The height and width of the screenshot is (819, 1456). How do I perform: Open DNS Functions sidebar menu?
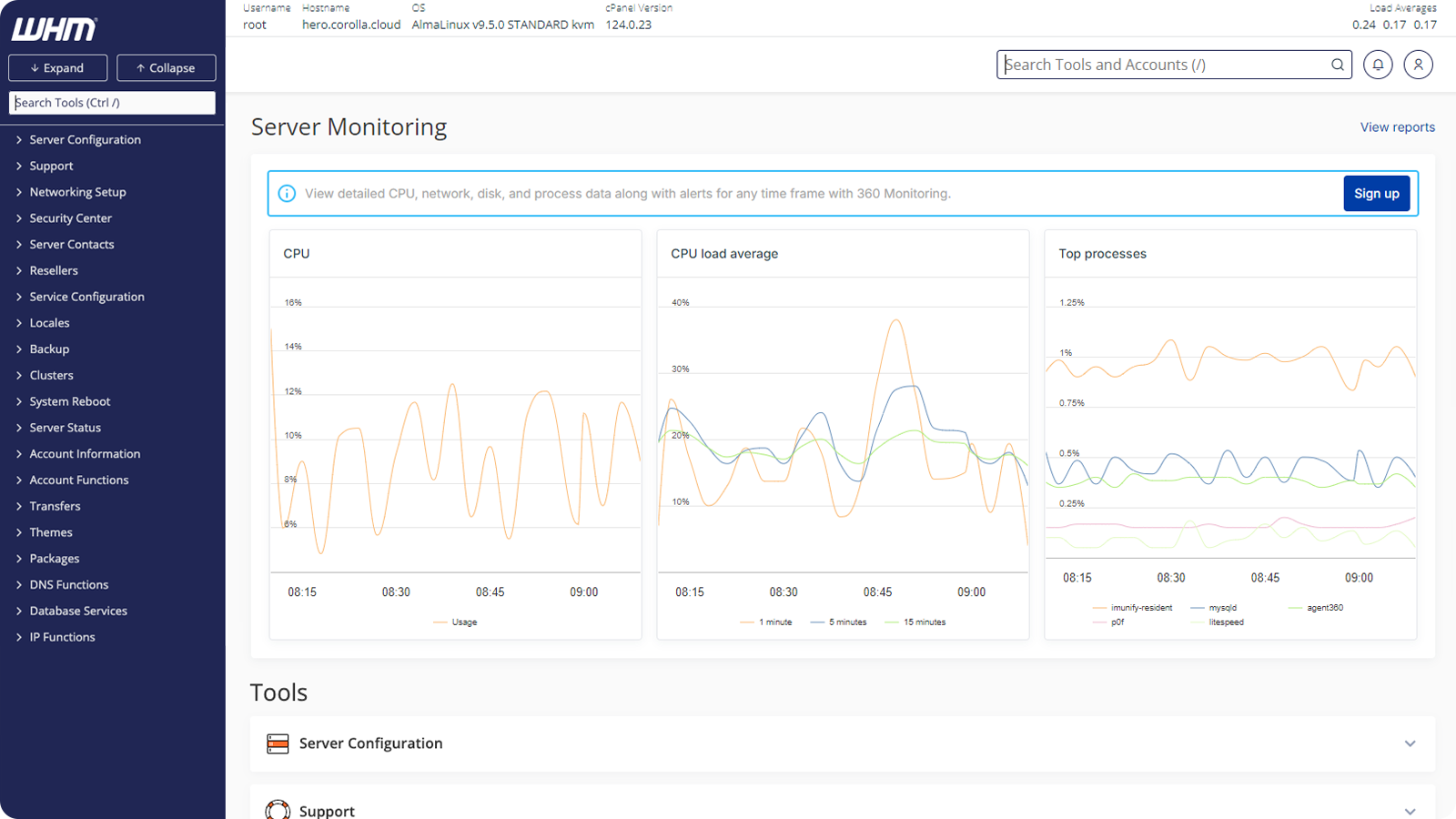pyautogui.click(x=68, y=585)
